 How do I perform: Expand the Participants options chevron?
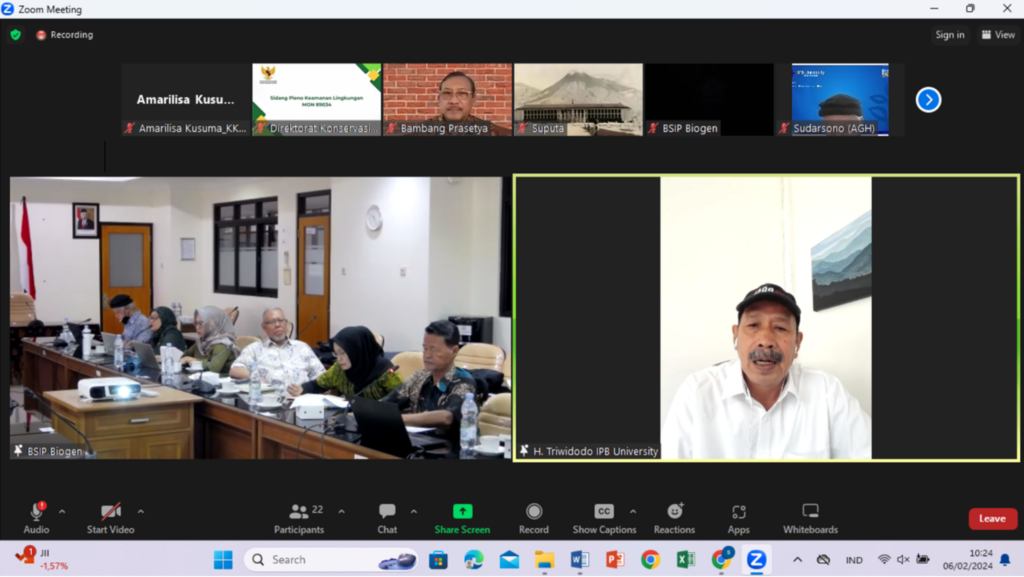pos(341,512)
